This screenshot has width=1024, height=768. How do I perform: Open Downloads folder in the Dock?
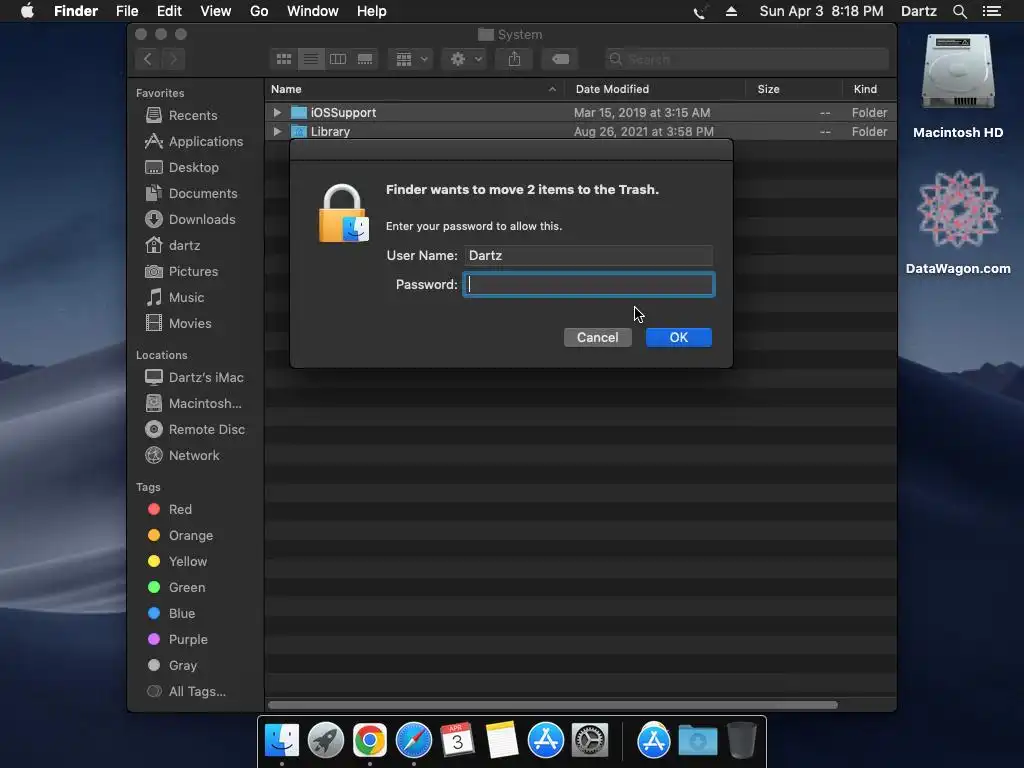[x=697, y=740]
